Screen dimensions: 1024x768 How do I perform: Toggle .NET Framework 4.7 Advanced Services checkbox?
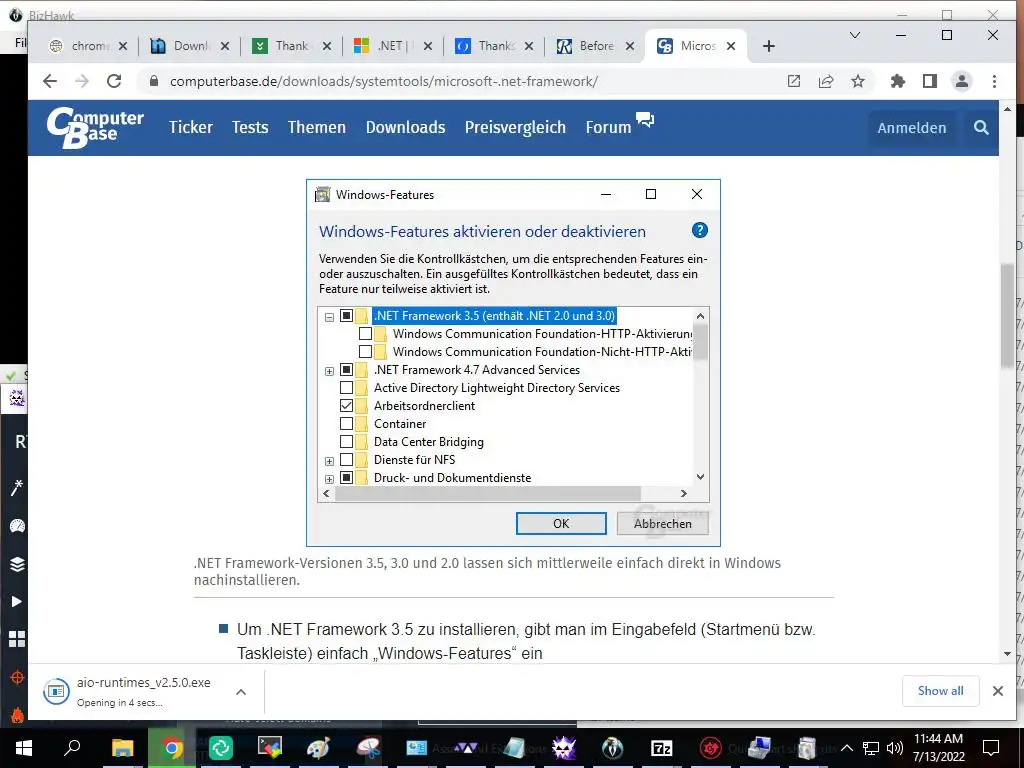(347, 370)
